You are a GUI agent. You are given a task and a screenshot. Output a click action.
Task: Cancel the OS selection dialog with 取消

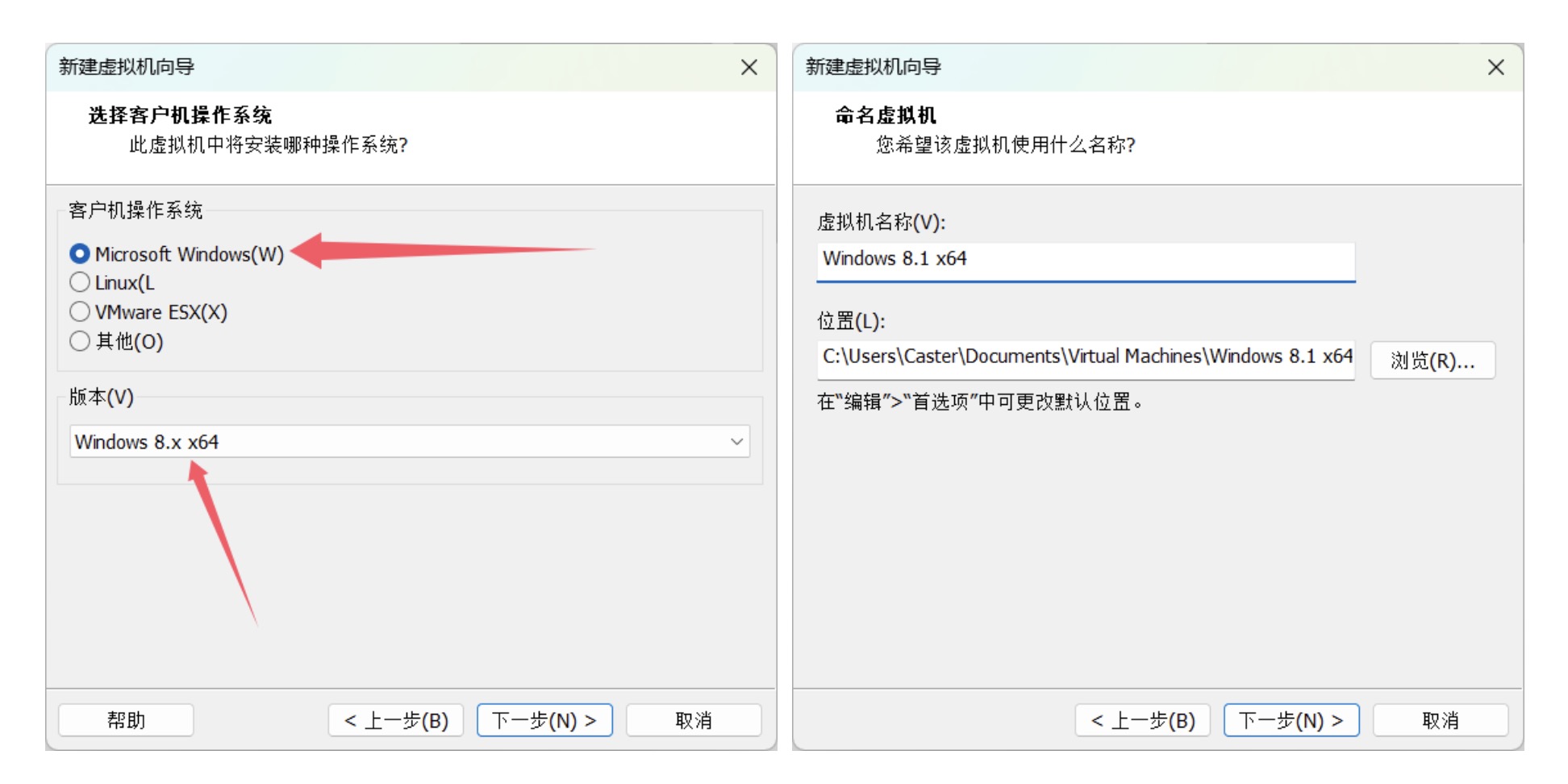[x=694, y=720]
